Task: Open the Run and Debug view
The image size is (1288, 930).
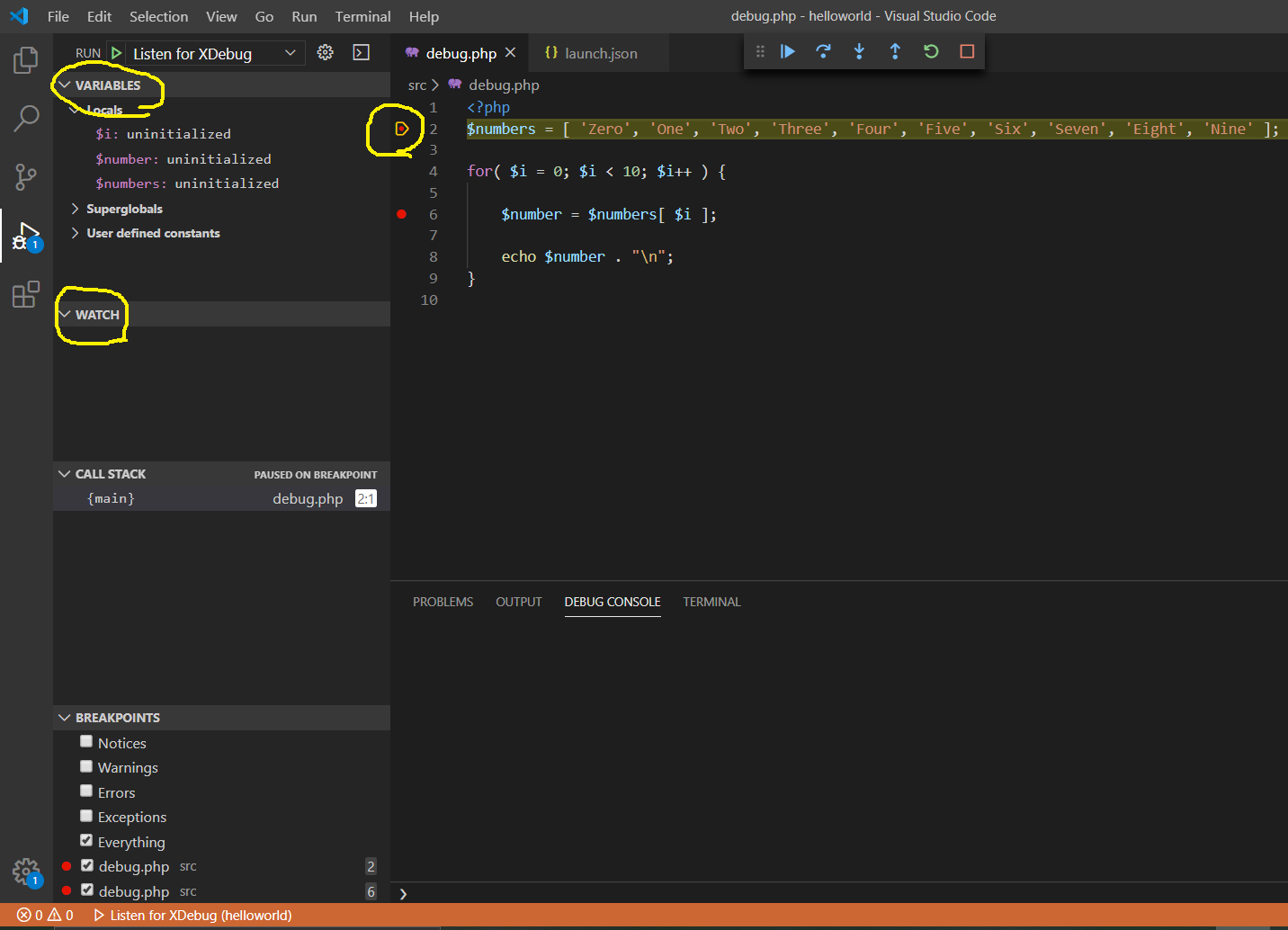Action: 26,237
